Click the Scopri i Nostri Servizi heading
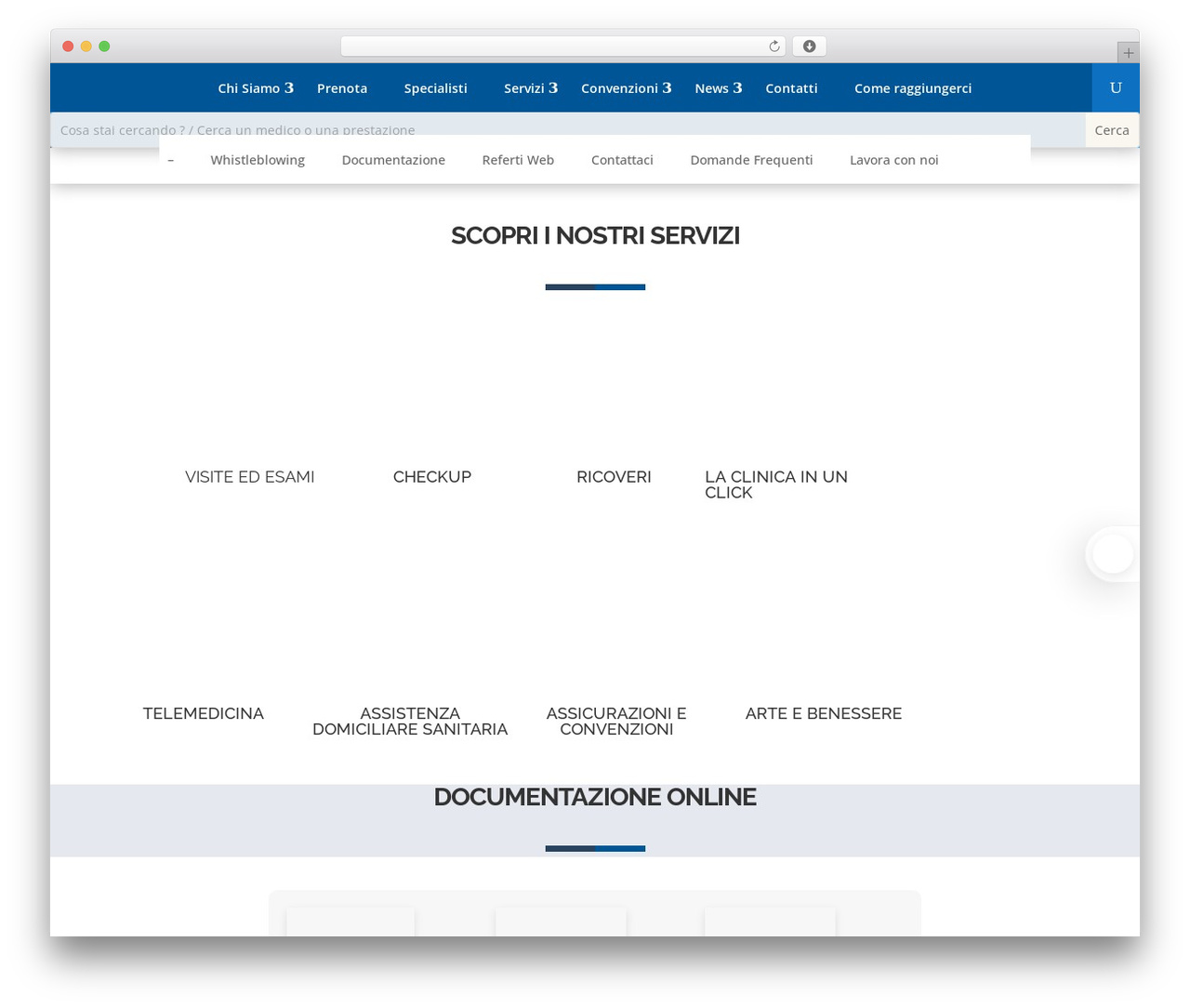The width and height of the screenshot is (1190, 1008). click(595, 236)
